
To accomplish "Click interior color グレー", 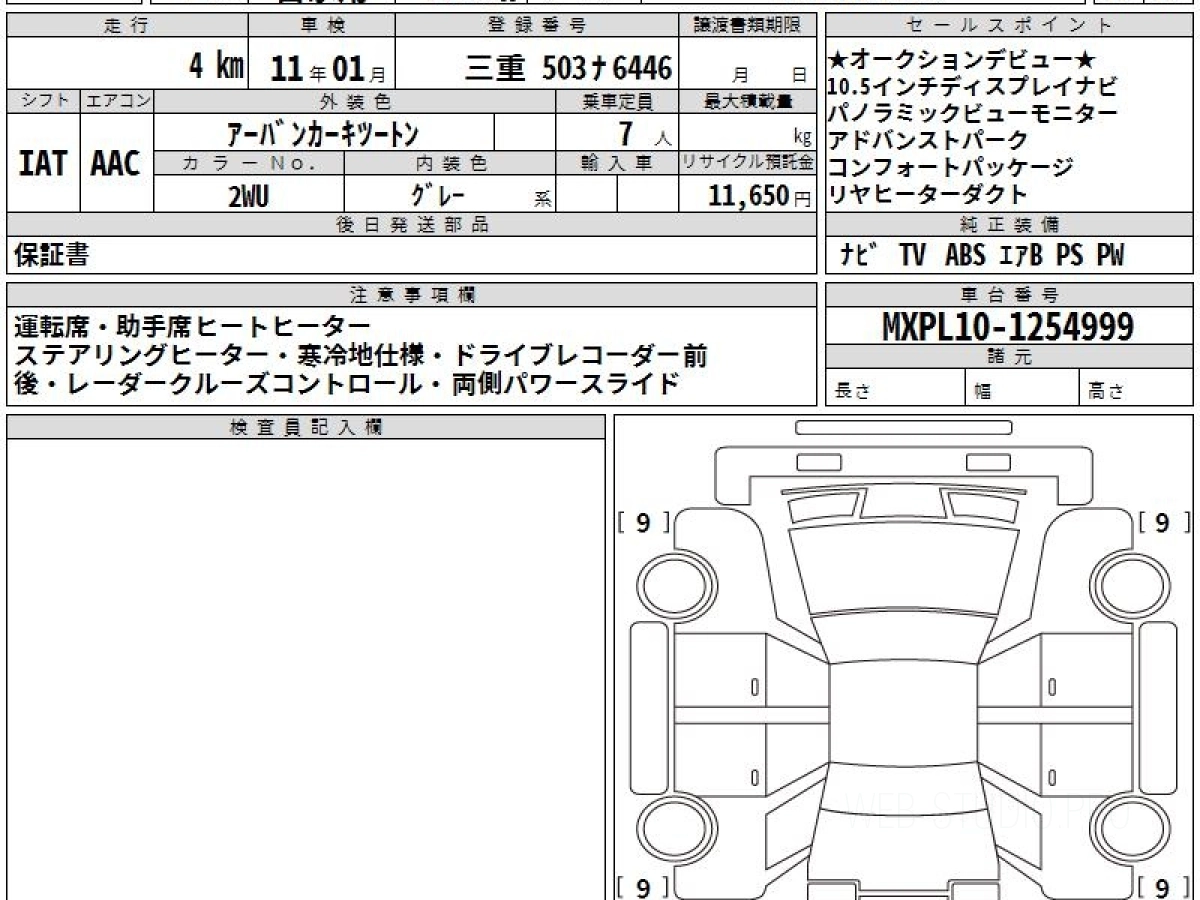I will (x=438, y=195).
